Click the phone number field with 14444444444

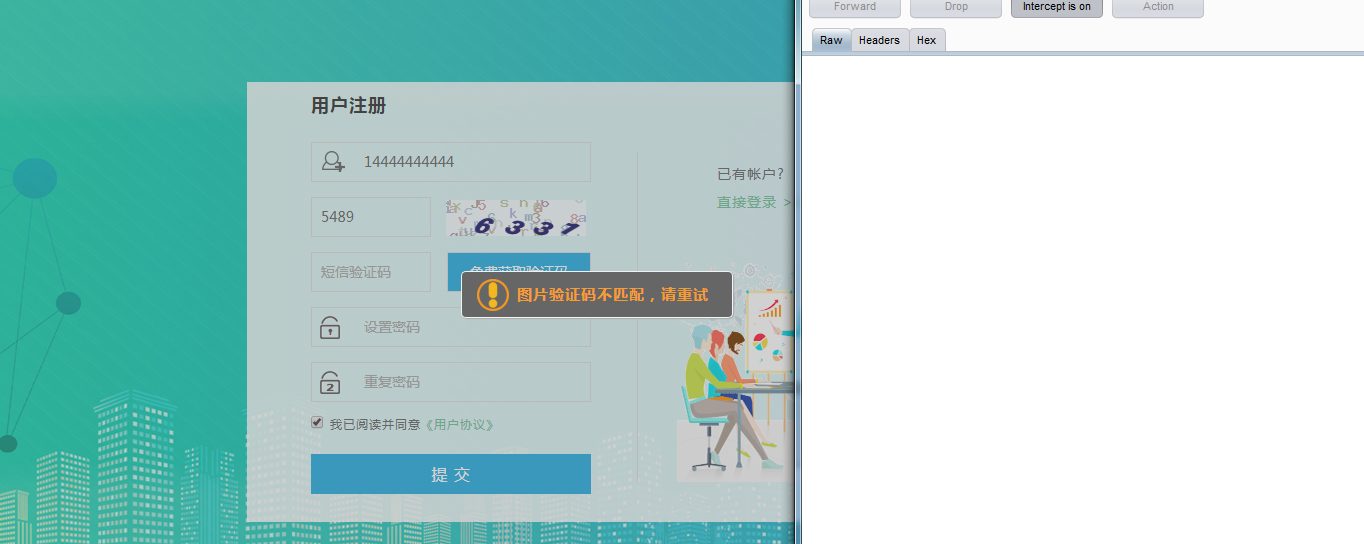pyautogui.click(x=451, y=162)
